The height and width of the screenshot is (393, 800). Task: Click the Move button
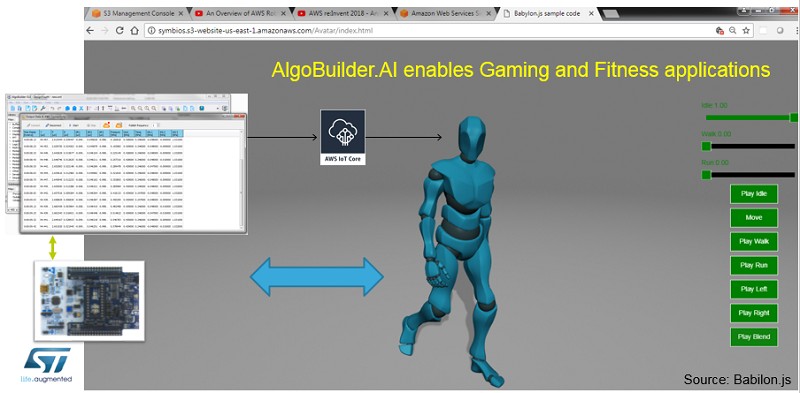(x=754, y=217)
